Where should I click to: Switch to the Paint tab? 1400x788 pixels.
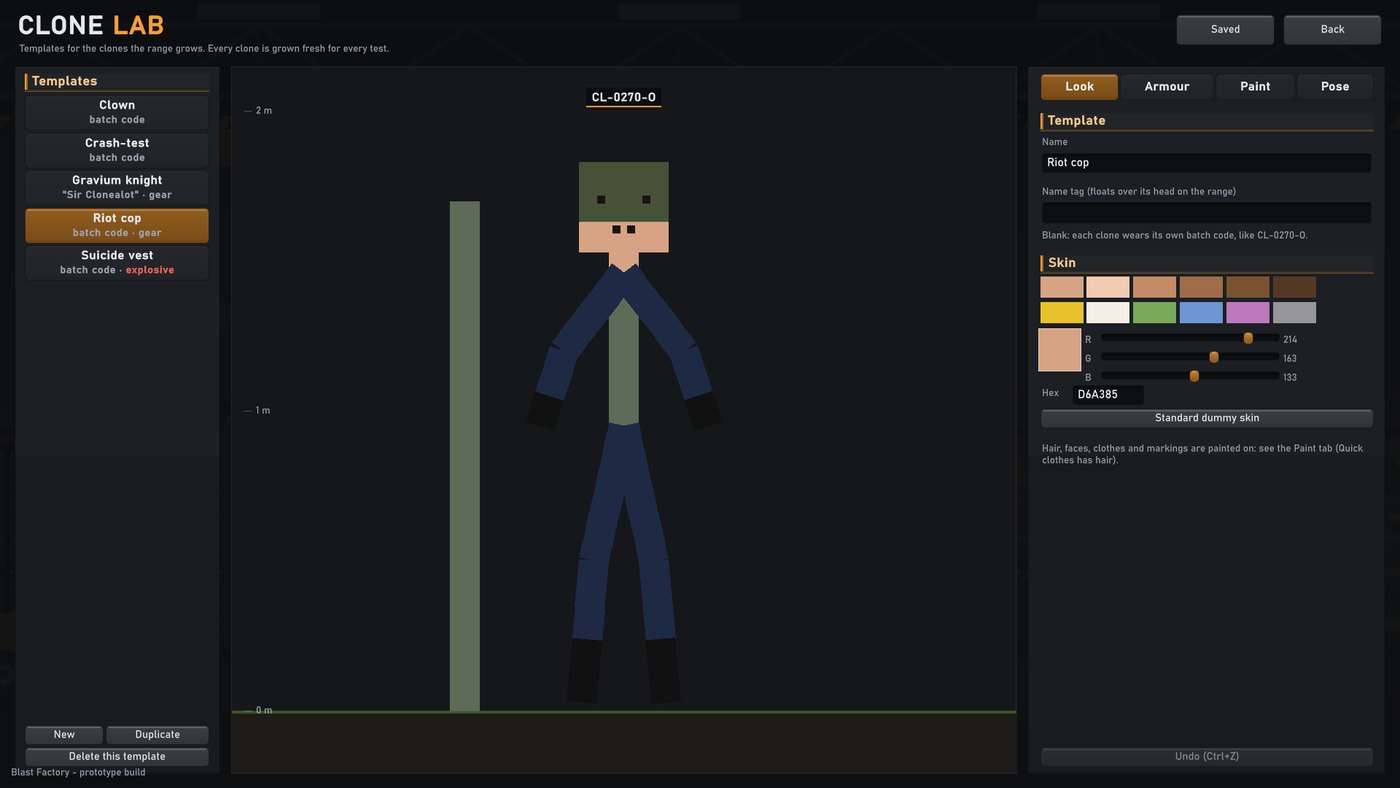tap(1255, 87)
